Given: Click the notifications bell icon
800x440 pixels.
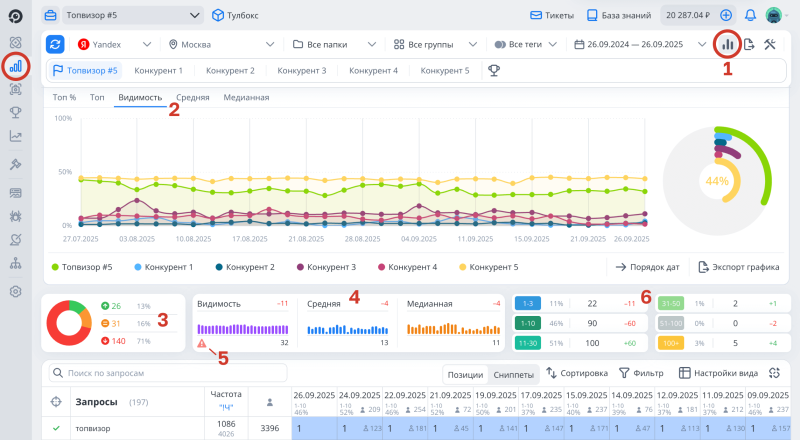Looking at the screenshot, I should click(x=750, y=16).
